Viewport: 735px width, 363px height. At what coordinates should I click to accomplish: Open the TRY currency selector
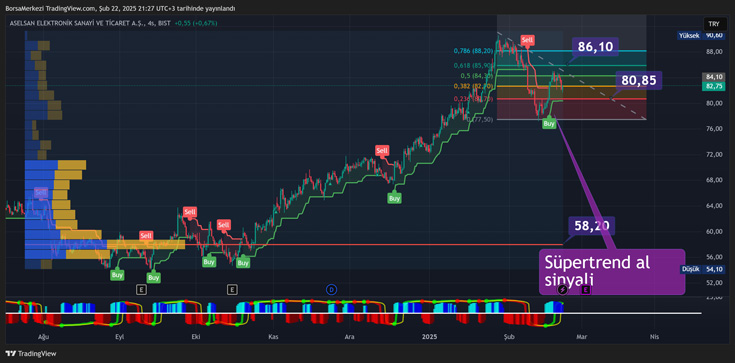point(714,23)
